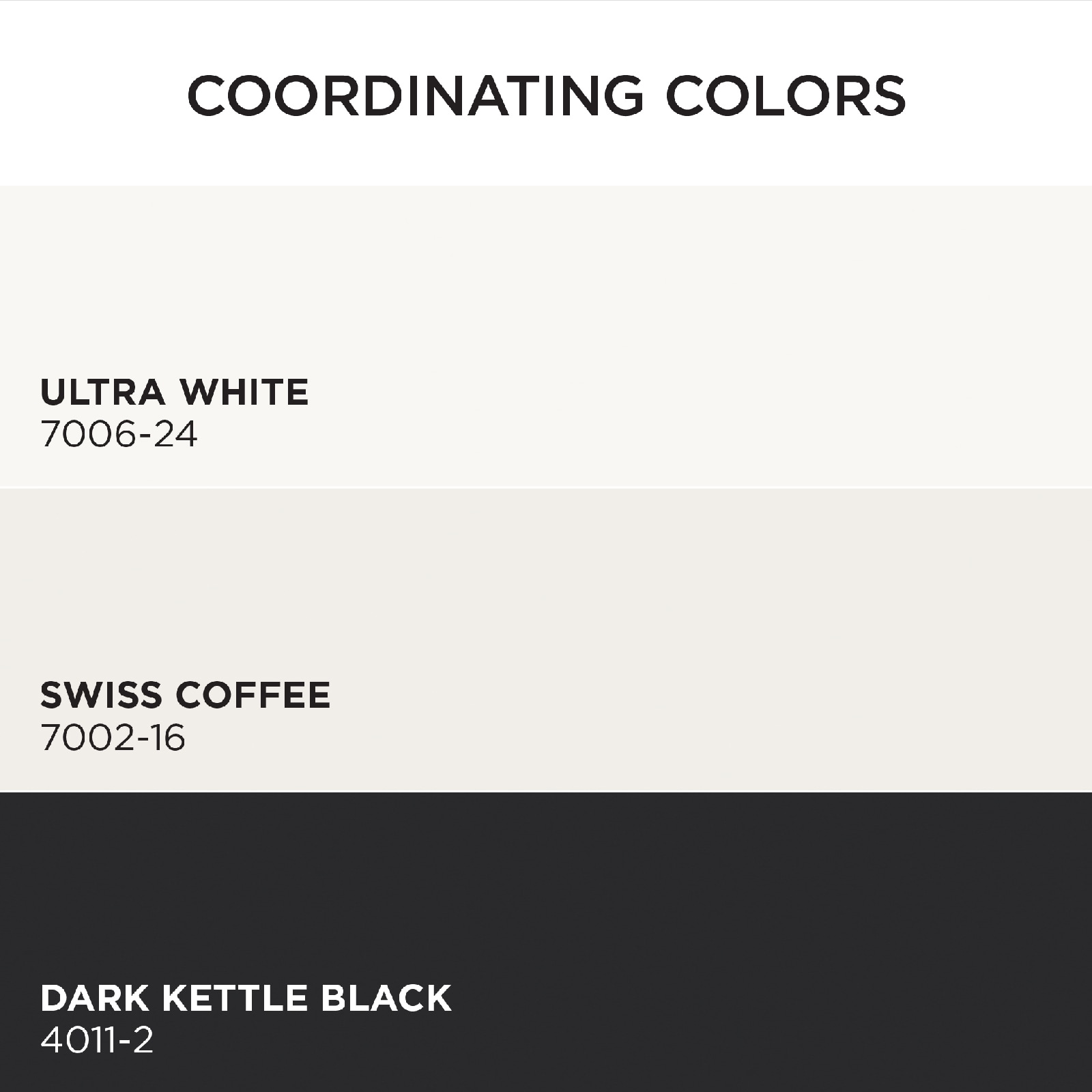Click the word COLORS in the title
The height and width of the screenshot is (1092, 1092).
point(786,95)
